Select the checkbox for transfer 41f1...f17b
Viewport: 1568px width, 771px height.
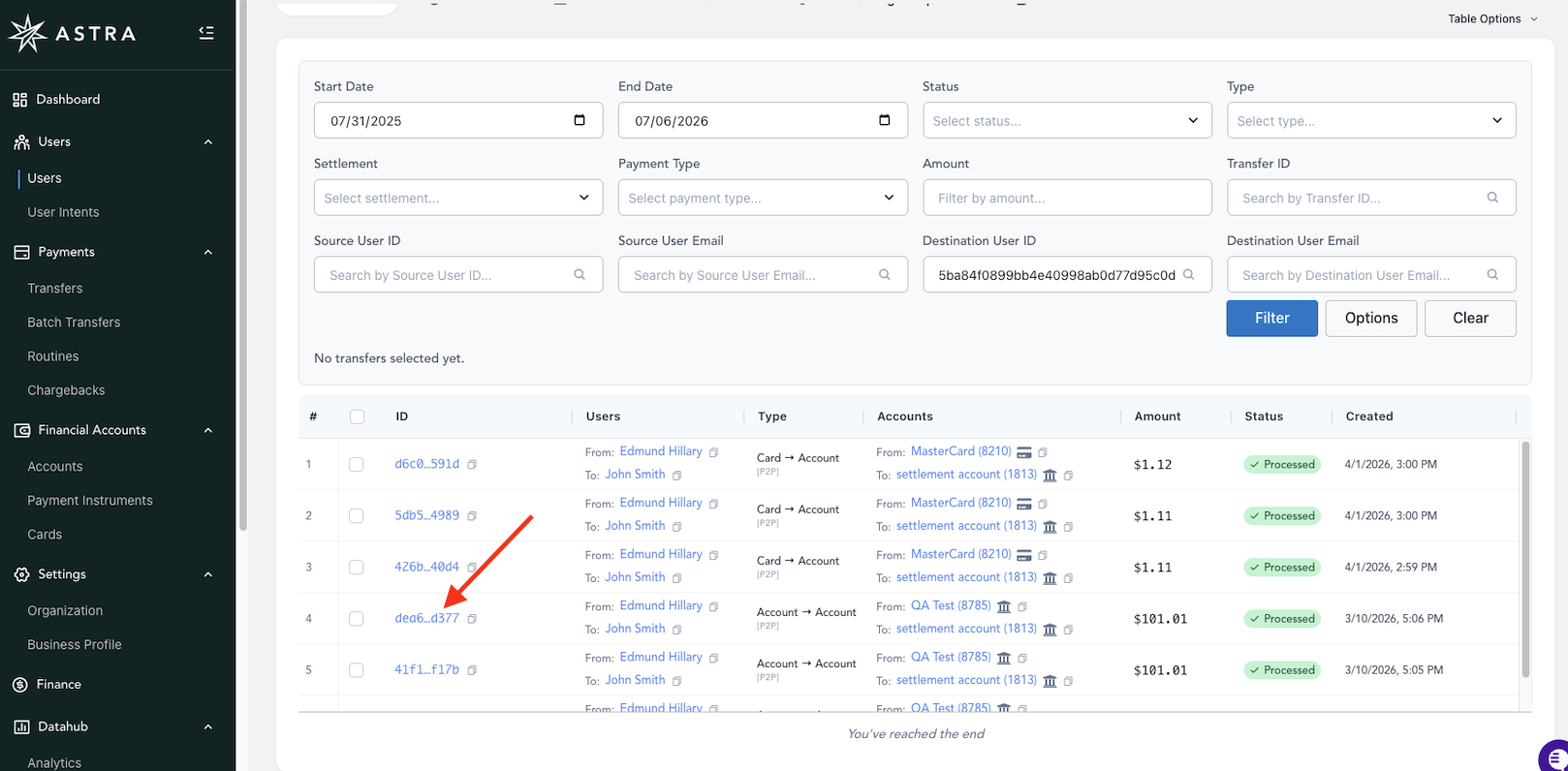357,670
